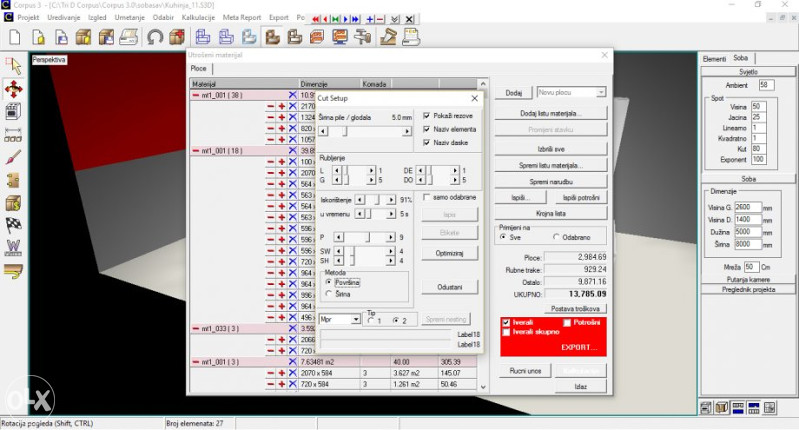Select the red four-arrow move tool
Viewport: 799px width, 430px height.
pyautogui.click(x=14, y=89)
